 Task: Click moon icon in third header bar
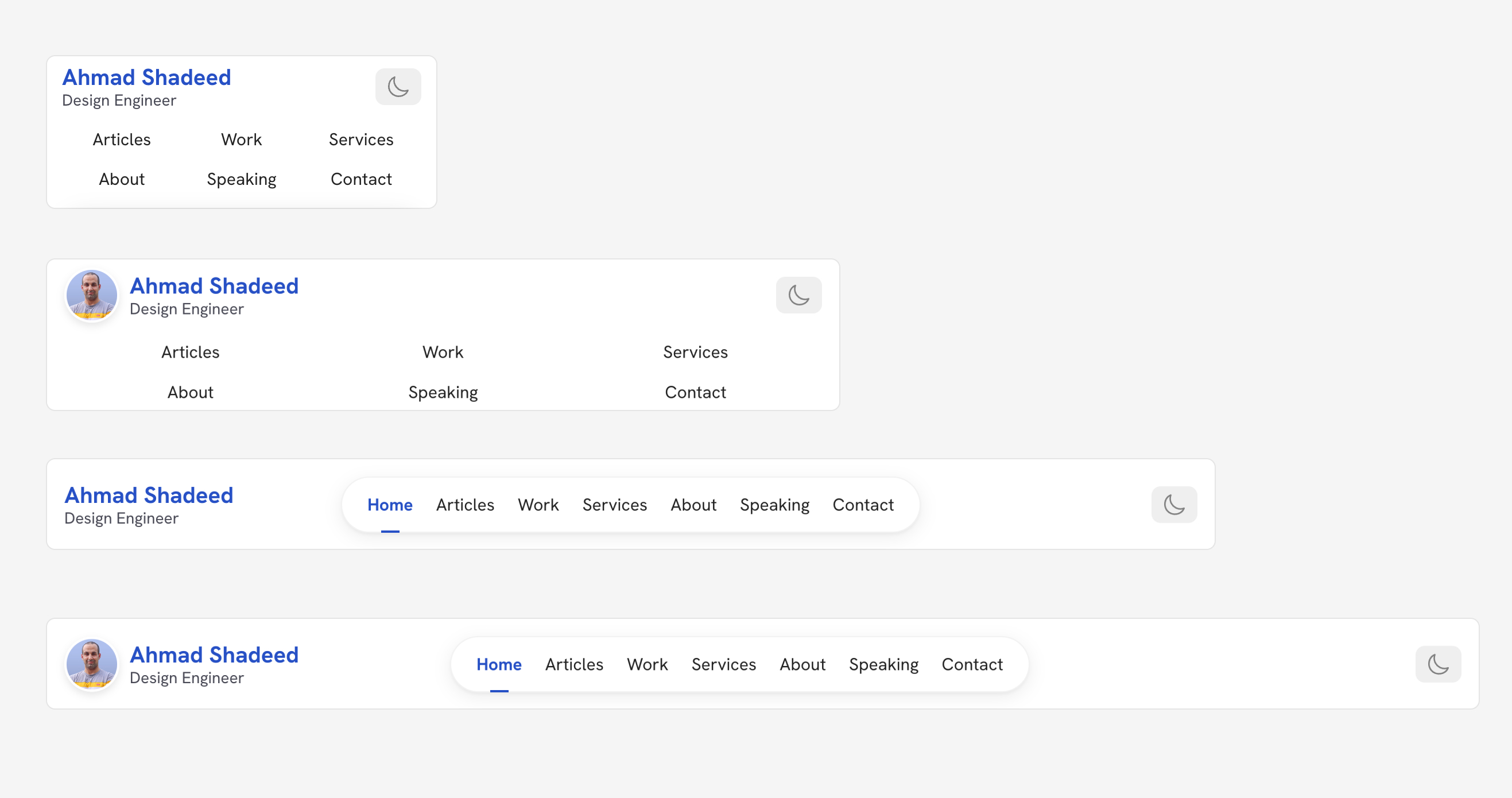click(x=1174, y=505)
